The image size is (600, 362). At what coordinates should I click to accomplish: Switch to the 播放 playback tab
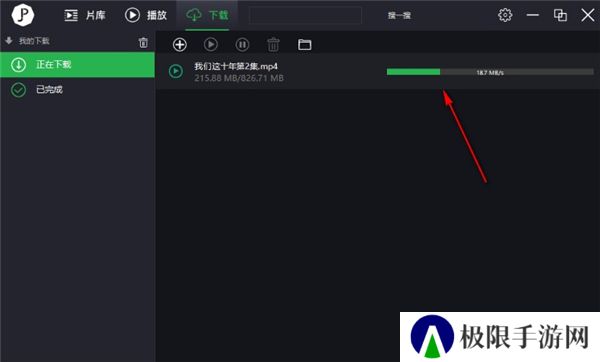[146, 15]
